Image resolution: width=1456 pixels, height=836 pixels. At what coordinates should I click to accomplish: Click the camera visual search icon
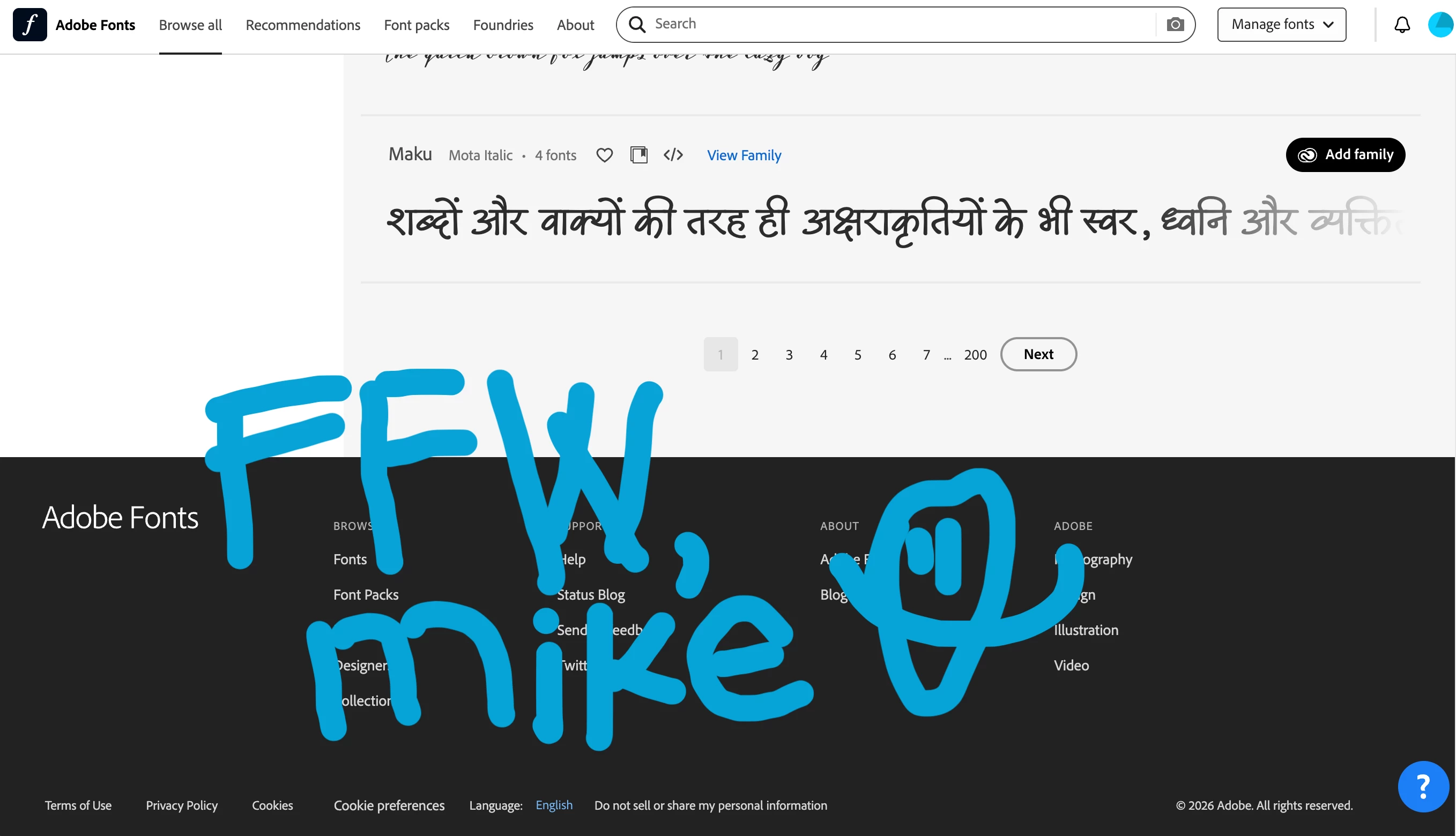1175,25
